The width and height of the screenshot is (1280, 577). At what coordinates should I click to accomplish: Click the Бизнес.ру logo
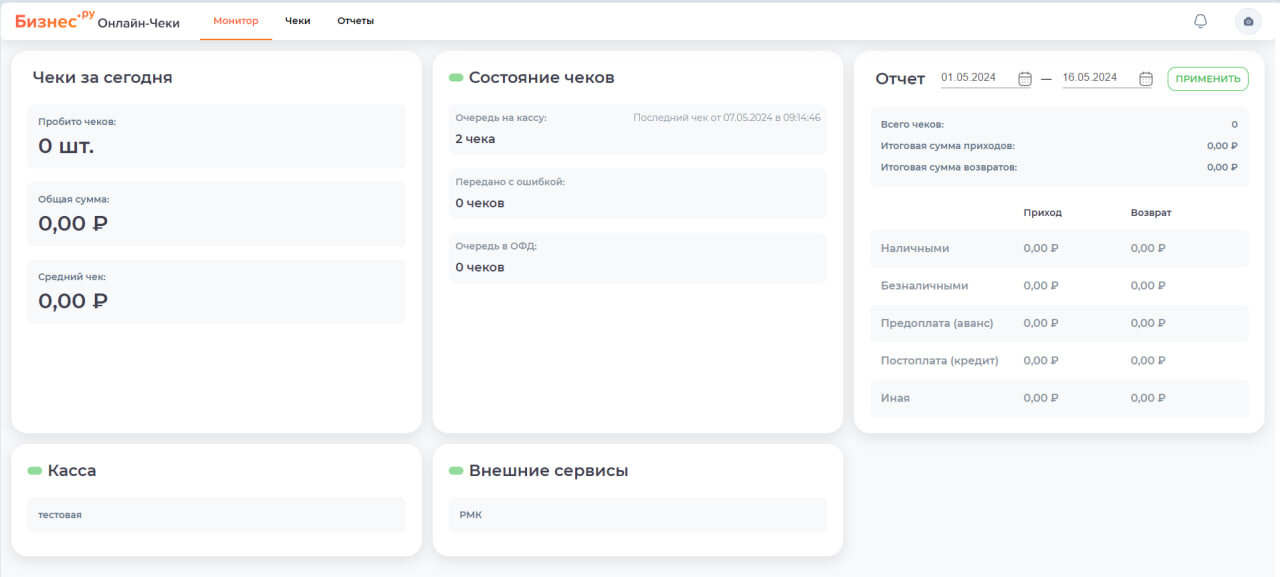point(55,20)
